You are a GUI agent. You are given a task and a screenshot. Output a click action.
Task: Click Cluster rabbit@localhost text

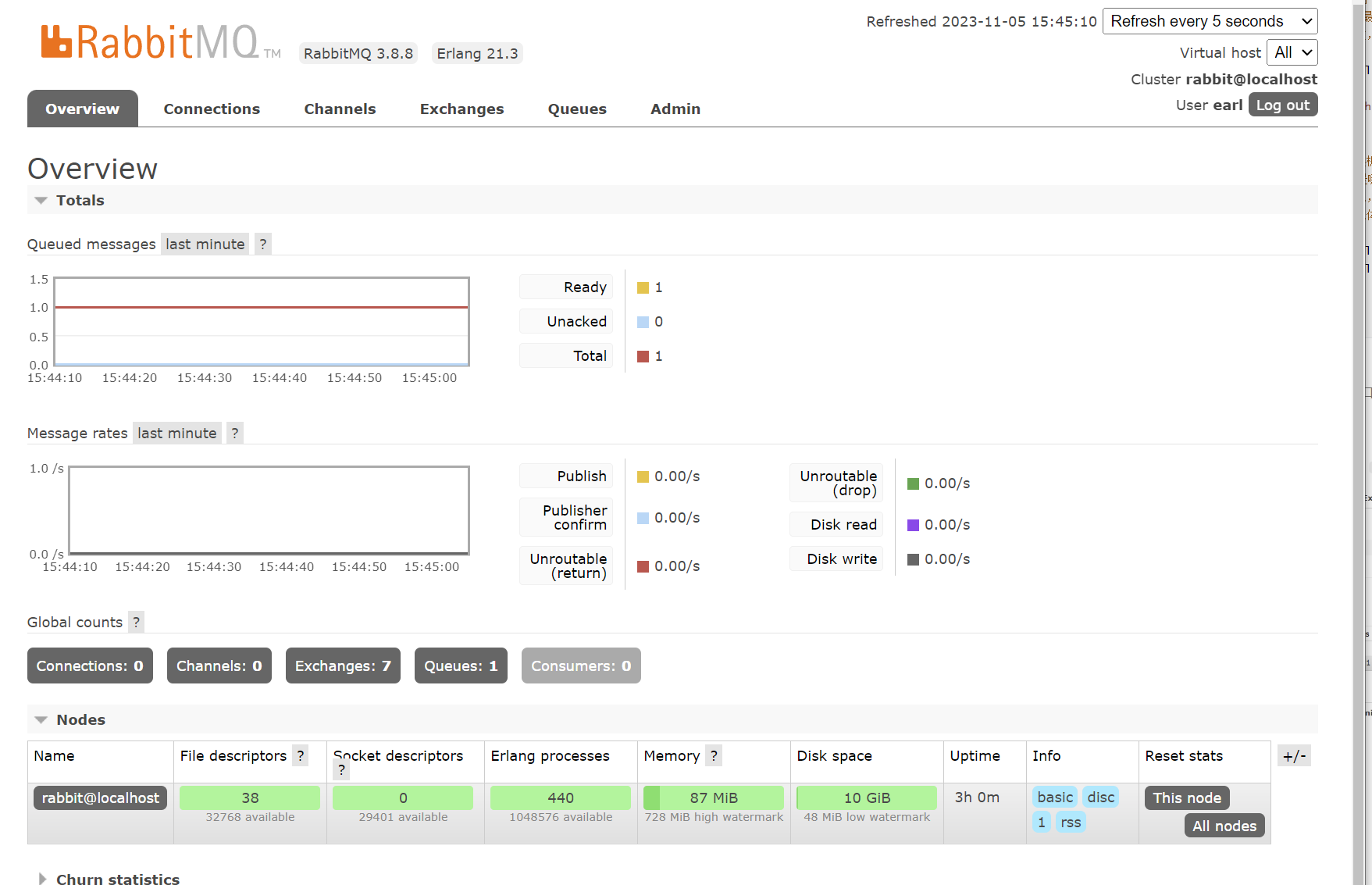coord(1224,79)
